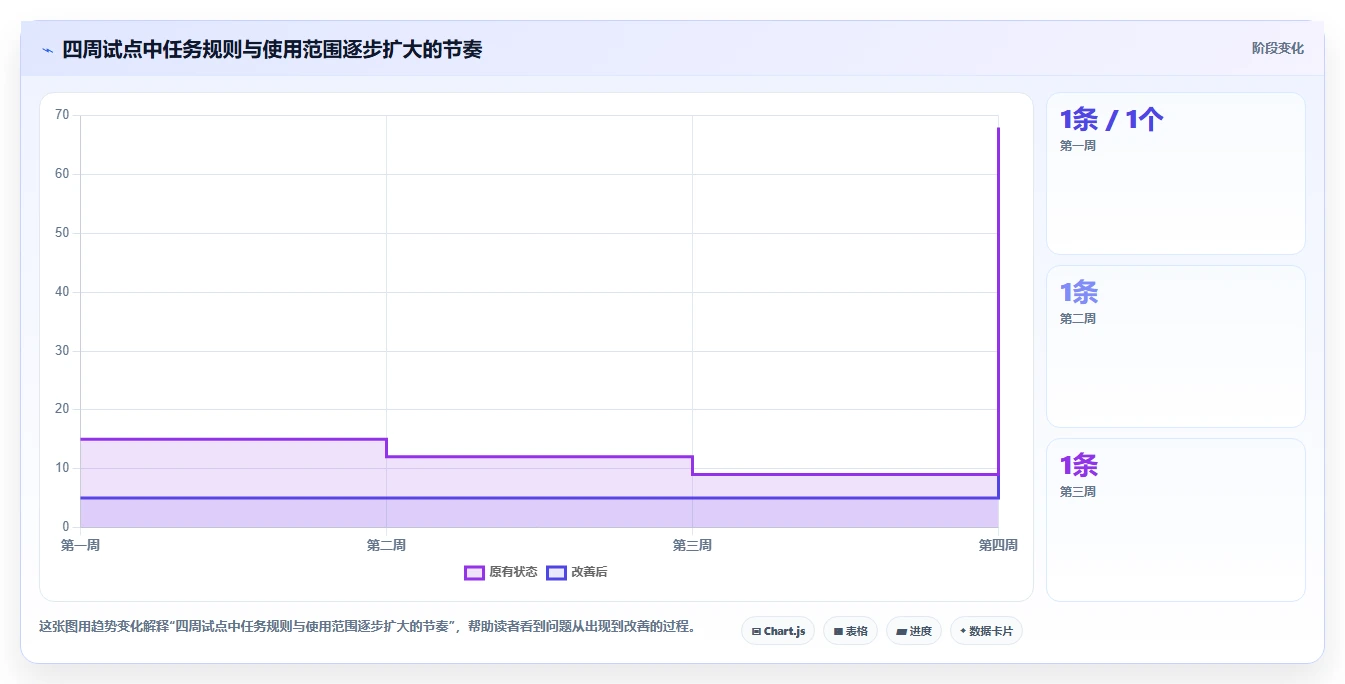The height and width of the screenshot is (684, 1345).
Task: Select the 表格 chip
Action: click(850, 631)
